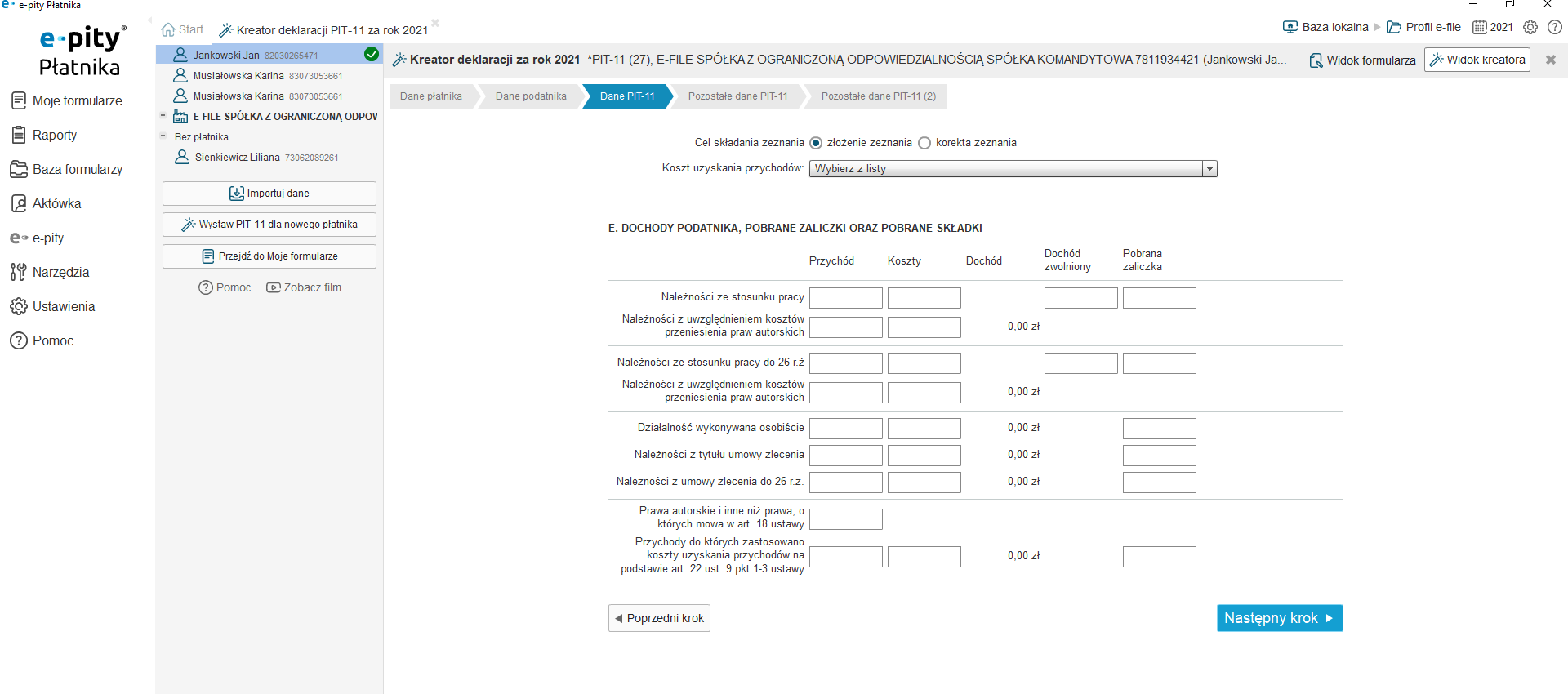
Task: Open Narzędzia tools section
Action: [x=51, y=272]
